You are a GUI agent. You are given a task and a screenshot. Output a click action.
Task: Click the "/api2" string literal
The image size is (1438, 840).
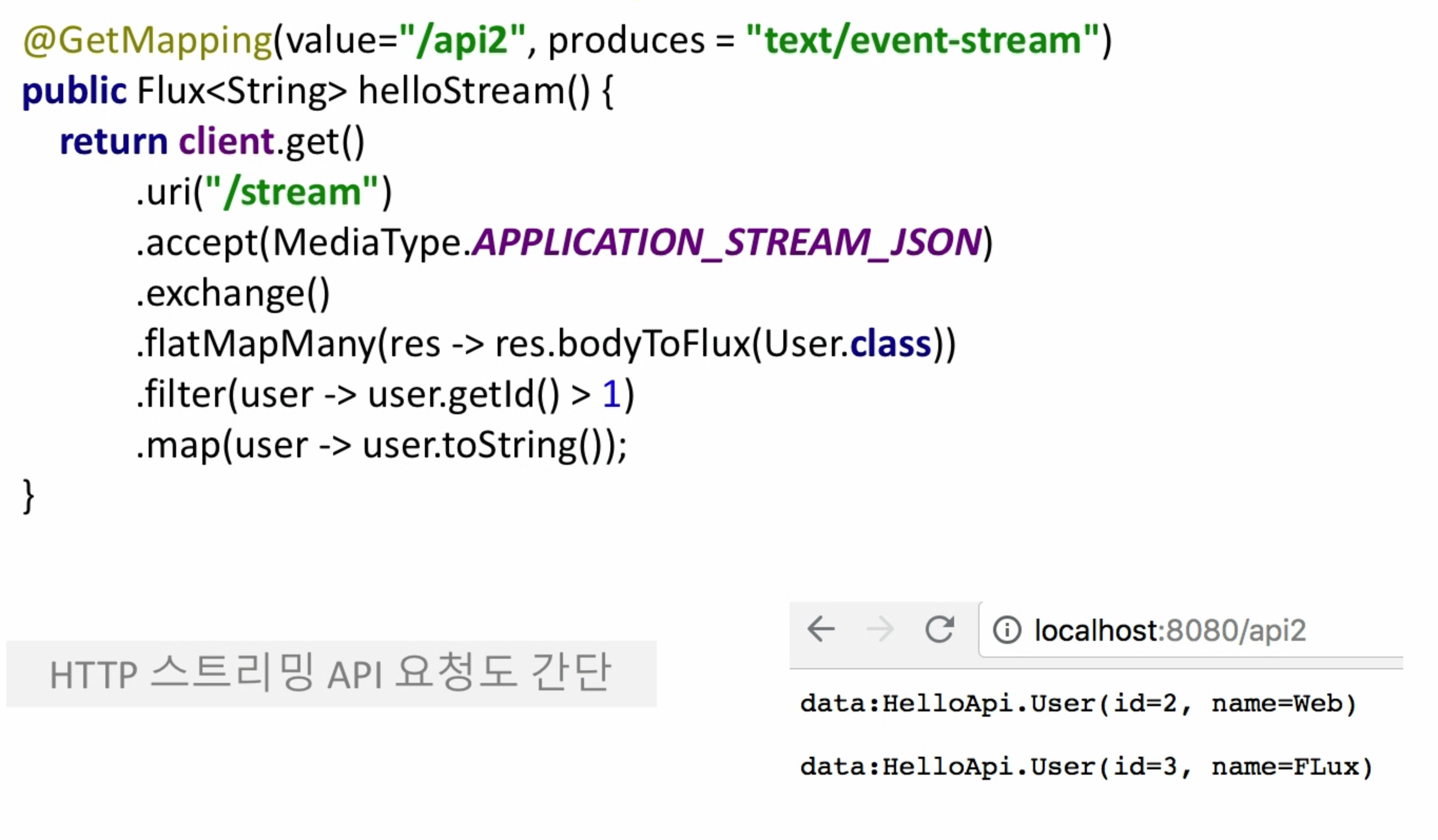[x=462, y=41]
